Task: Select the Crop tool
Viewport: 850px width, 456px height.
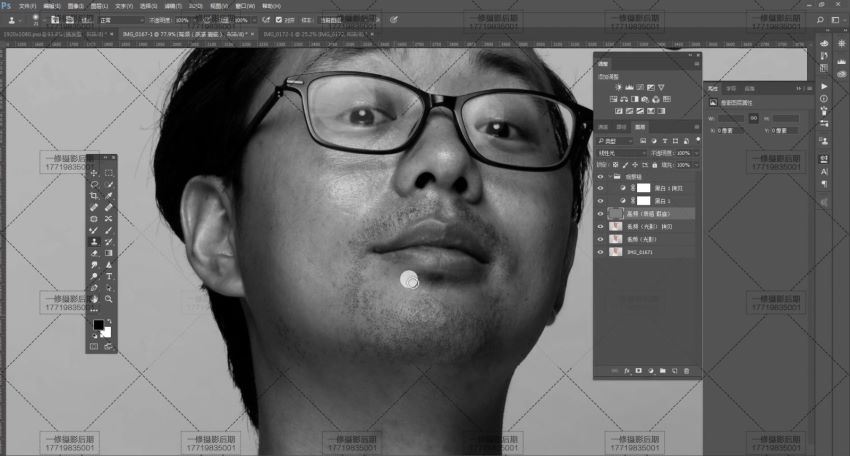Action: [94, 196]
